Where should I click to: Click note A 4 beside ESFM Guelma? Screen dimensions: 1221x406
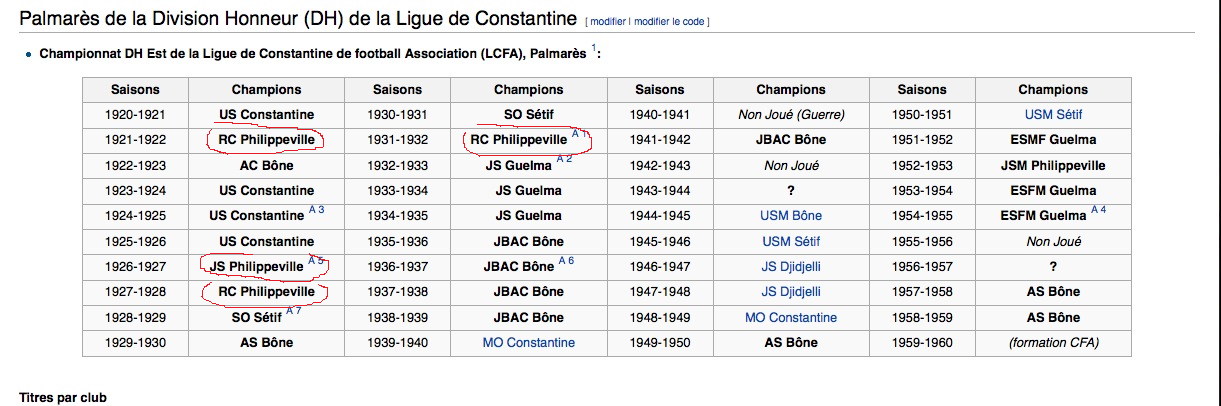[x=1099, y=210]
